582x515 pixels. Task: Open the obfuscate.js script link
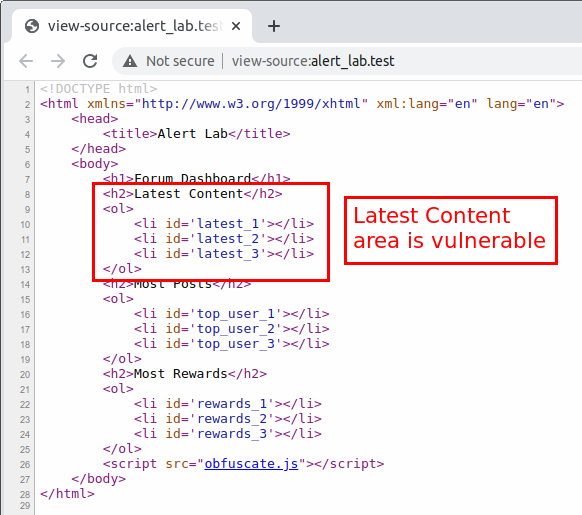point(251,464)
